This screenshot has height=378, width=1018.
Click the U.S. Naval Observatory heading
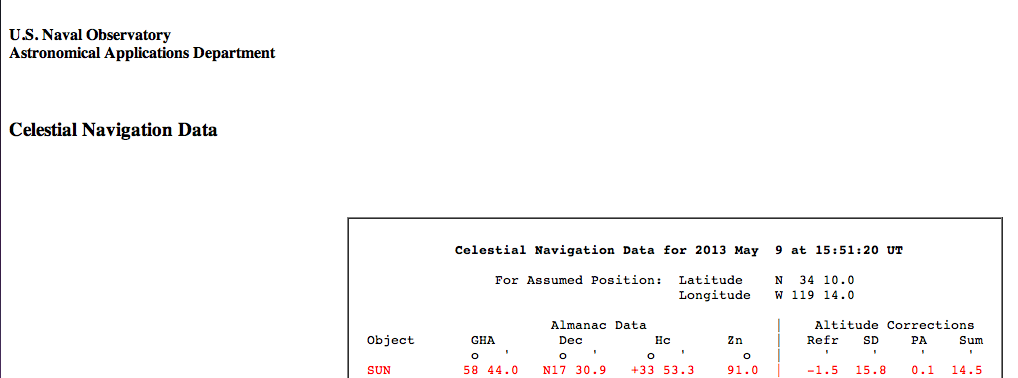coord(90,35)
